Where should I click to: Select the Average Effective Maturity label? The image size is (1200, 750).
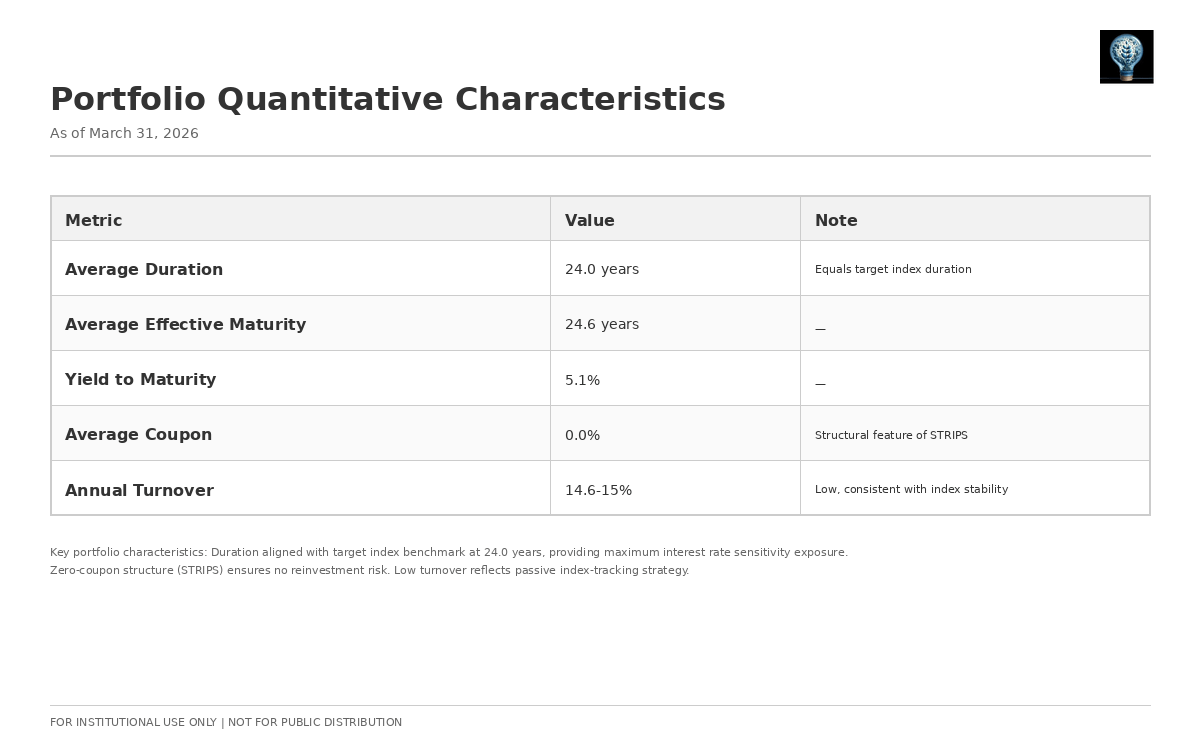(185, 325)
